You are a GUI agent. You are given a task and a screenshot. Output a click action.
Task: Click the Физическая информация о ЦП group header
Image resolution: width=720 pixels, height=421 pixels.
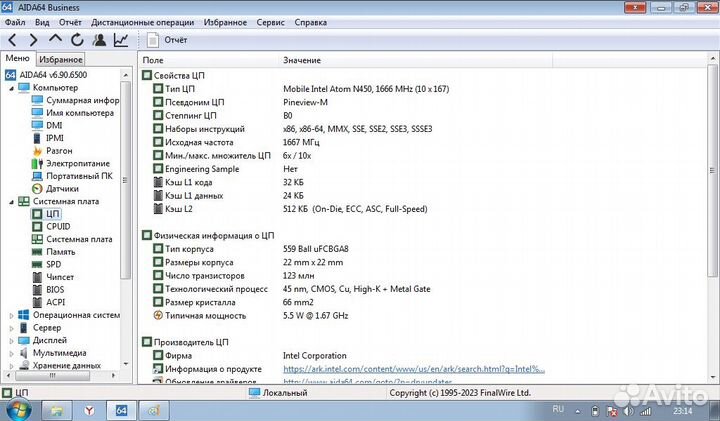(208, 236)
